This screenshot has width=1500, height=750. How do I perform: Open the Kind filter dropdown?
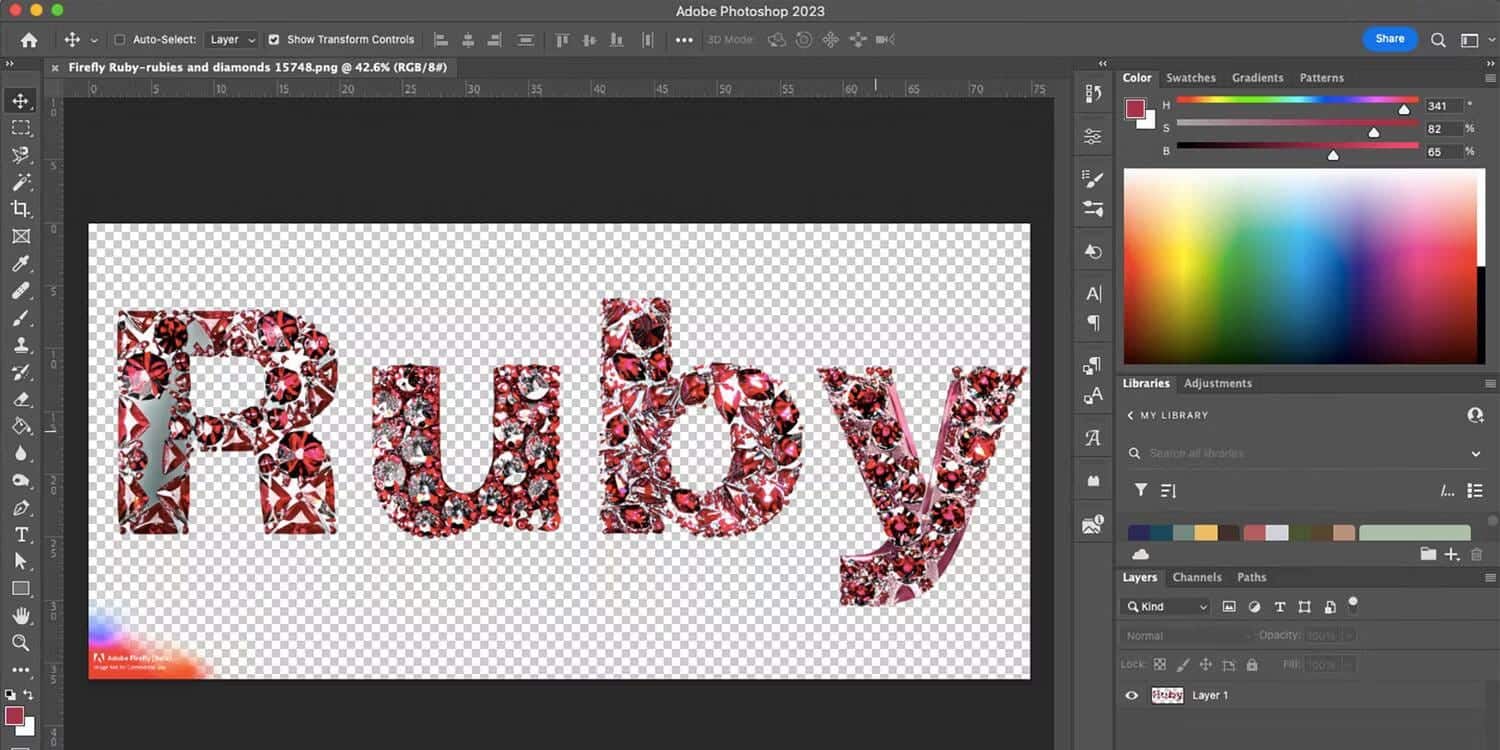click(1165, 606)
